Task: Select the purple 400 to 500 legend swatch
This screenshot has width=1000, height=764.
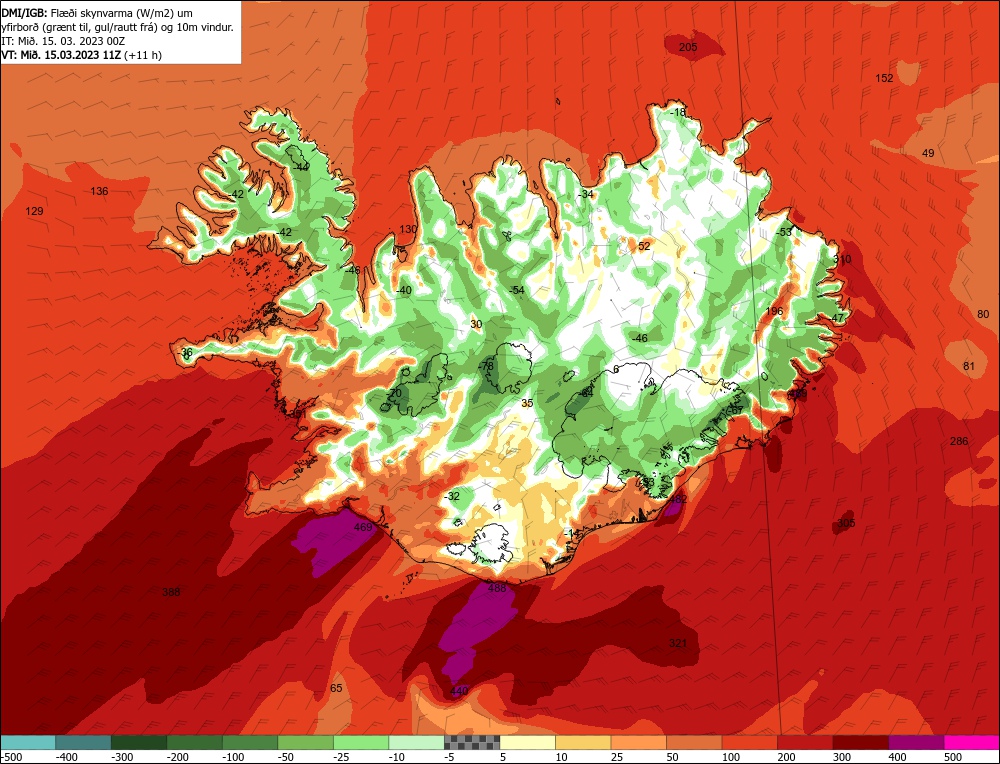Action: (x=915, y=742)
